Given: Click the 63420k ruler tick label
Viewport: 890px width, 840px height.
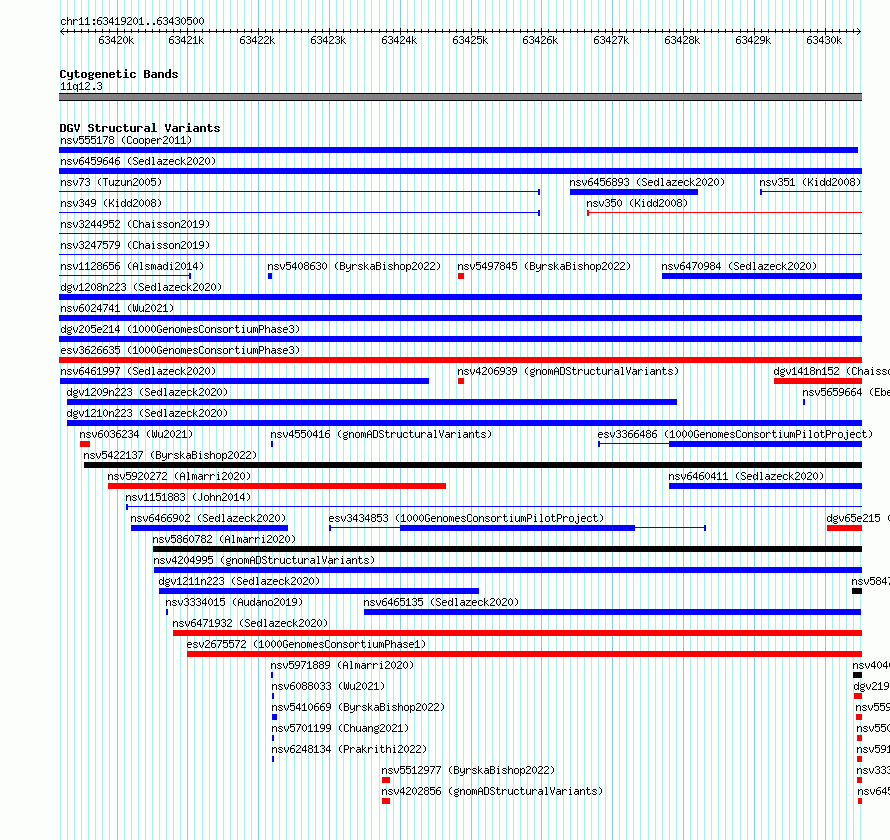Looking at the screenshot, I should click(x=116, y=40).
